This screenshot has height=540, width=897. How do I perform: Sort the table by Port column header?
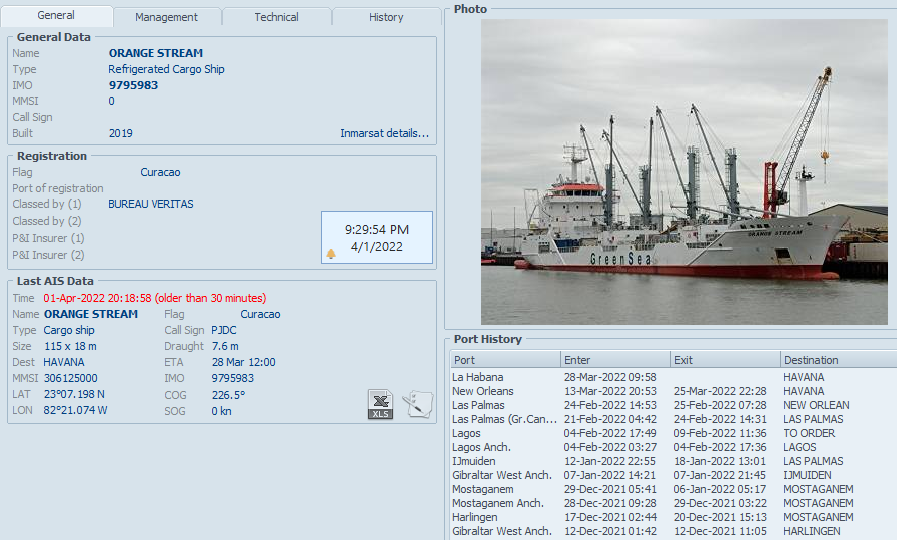[505, 360]
